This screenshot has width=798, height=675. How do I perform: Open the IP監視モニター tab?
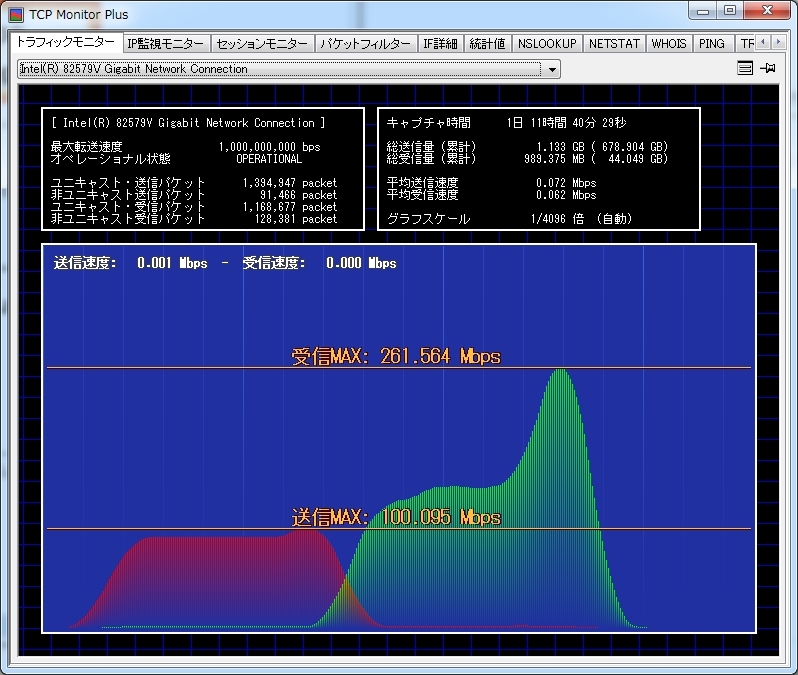point(166,44)
